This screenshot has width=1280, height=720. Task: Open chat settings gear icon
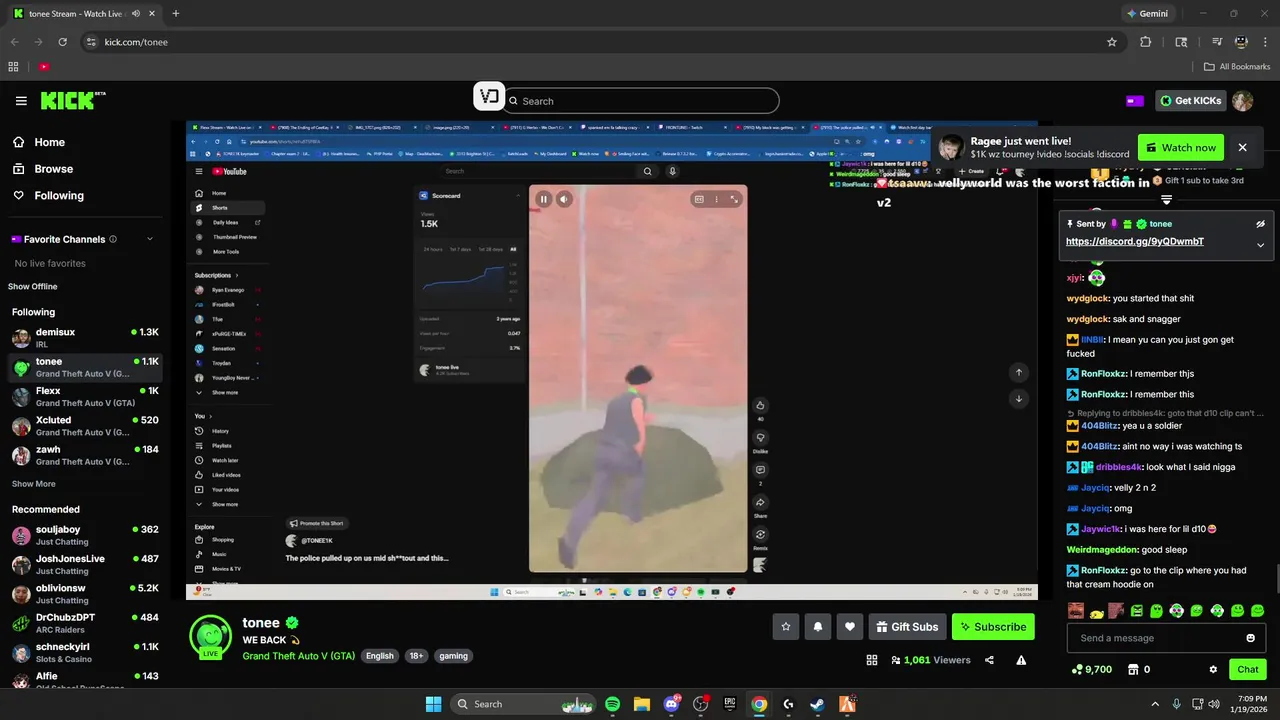coord(1213,669)
